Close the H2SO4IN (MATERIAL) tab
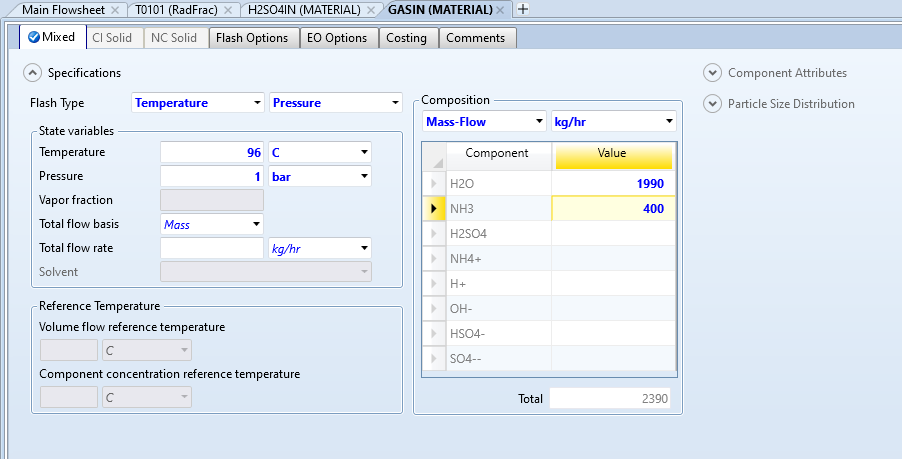This screenshot has height=459, width=902. (x=371, y=9)
